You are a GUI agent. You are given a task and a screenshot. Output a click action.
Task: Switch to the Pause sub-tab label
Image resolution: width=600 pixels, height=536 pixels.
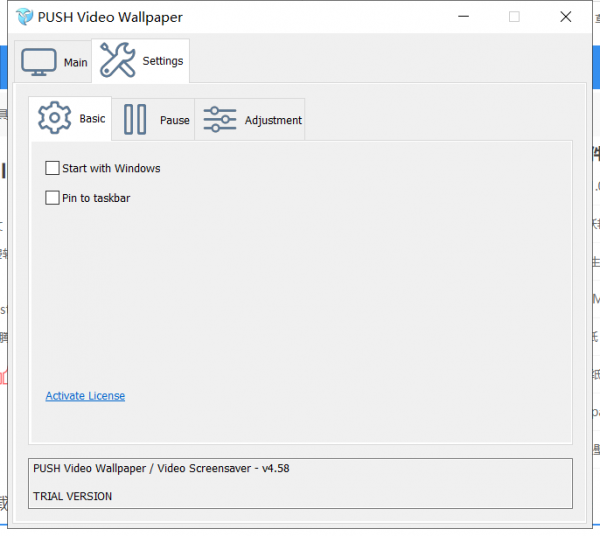174,120
